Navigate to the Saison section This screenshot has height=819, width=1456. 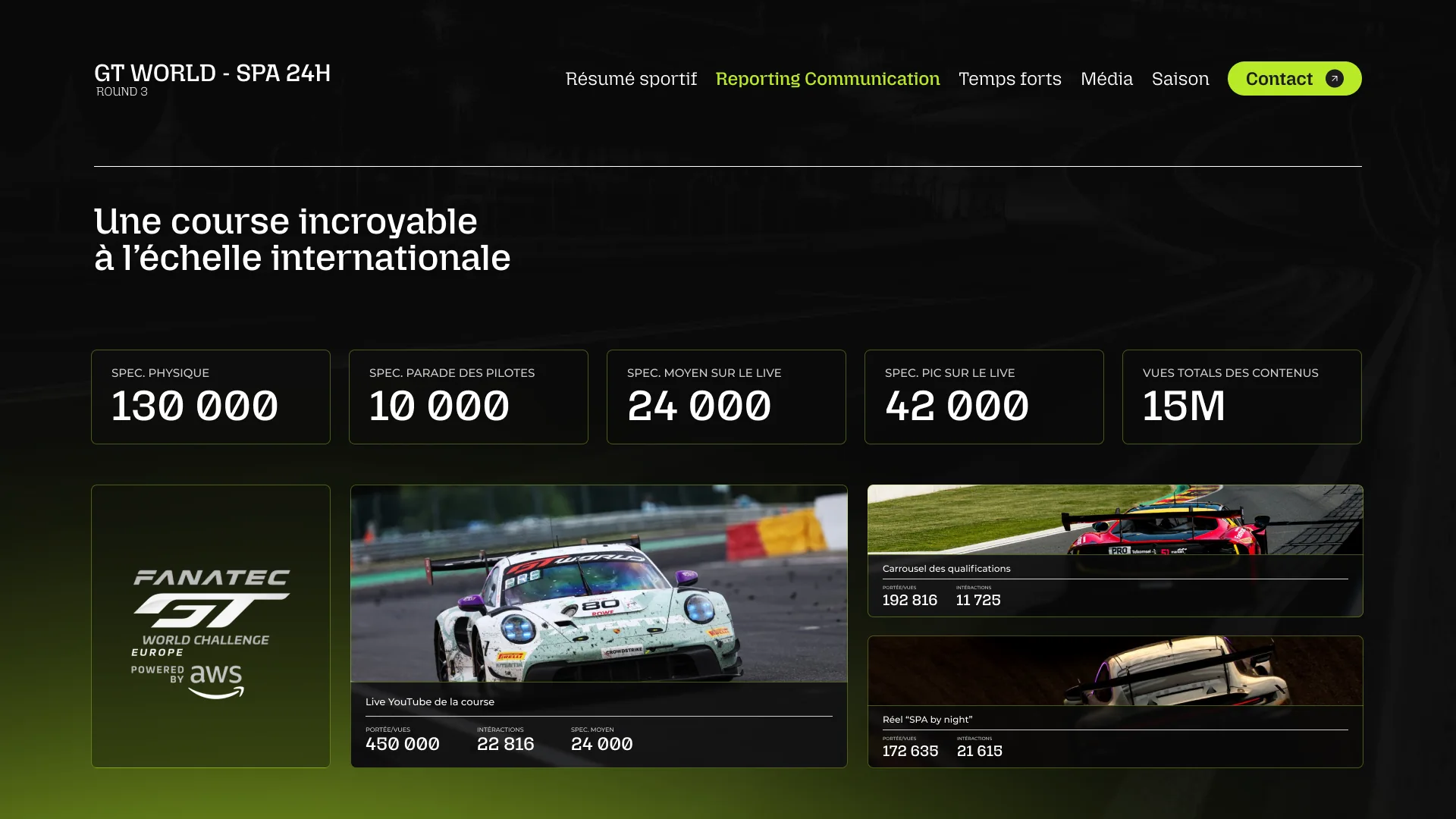[1180, 79]
